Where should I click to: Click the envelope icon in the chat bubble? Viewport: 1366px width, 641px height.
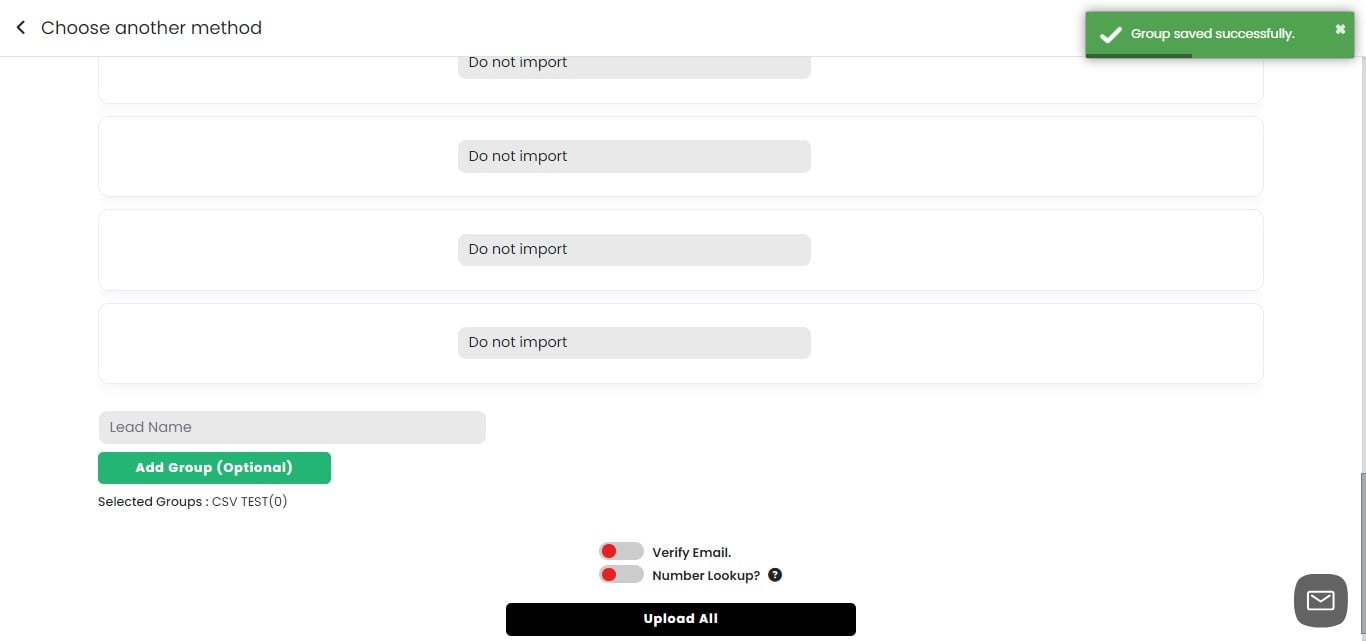click(x=1320, y=600)
